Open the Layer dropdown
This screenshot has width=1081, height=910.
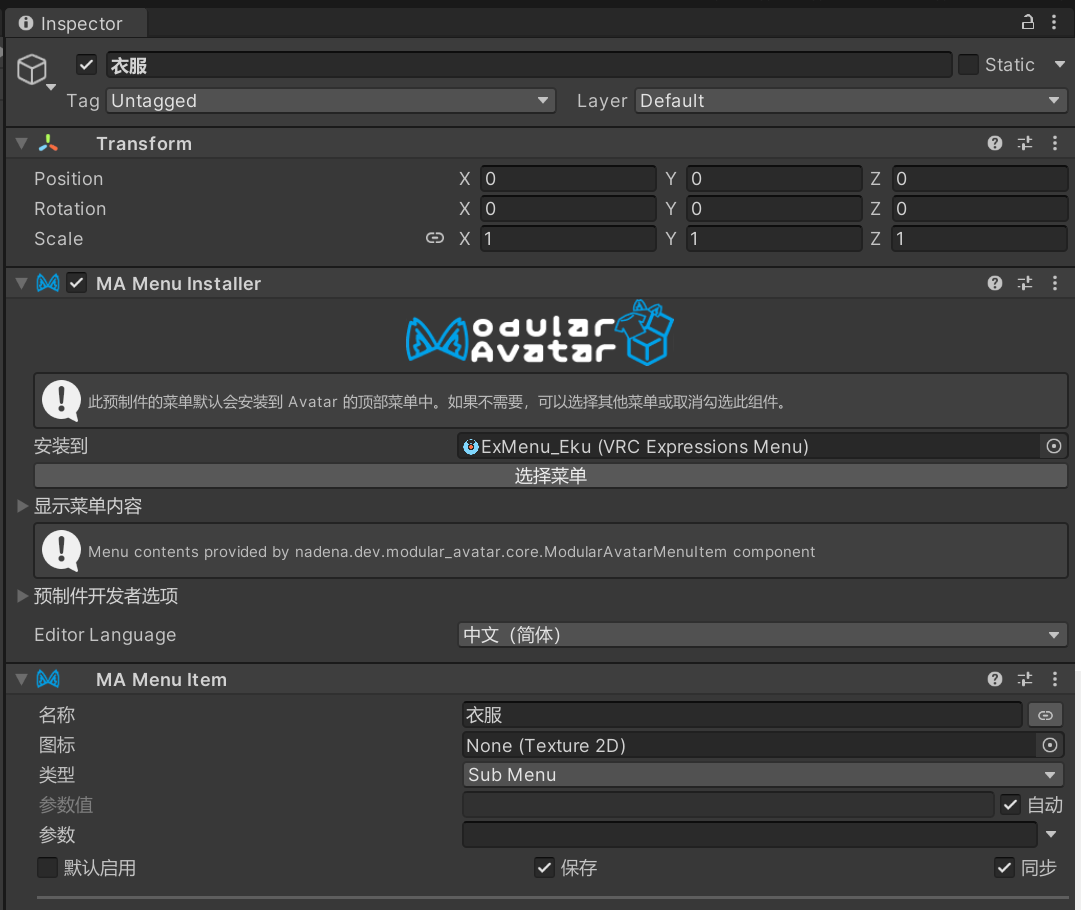click(x=851, y=101)
